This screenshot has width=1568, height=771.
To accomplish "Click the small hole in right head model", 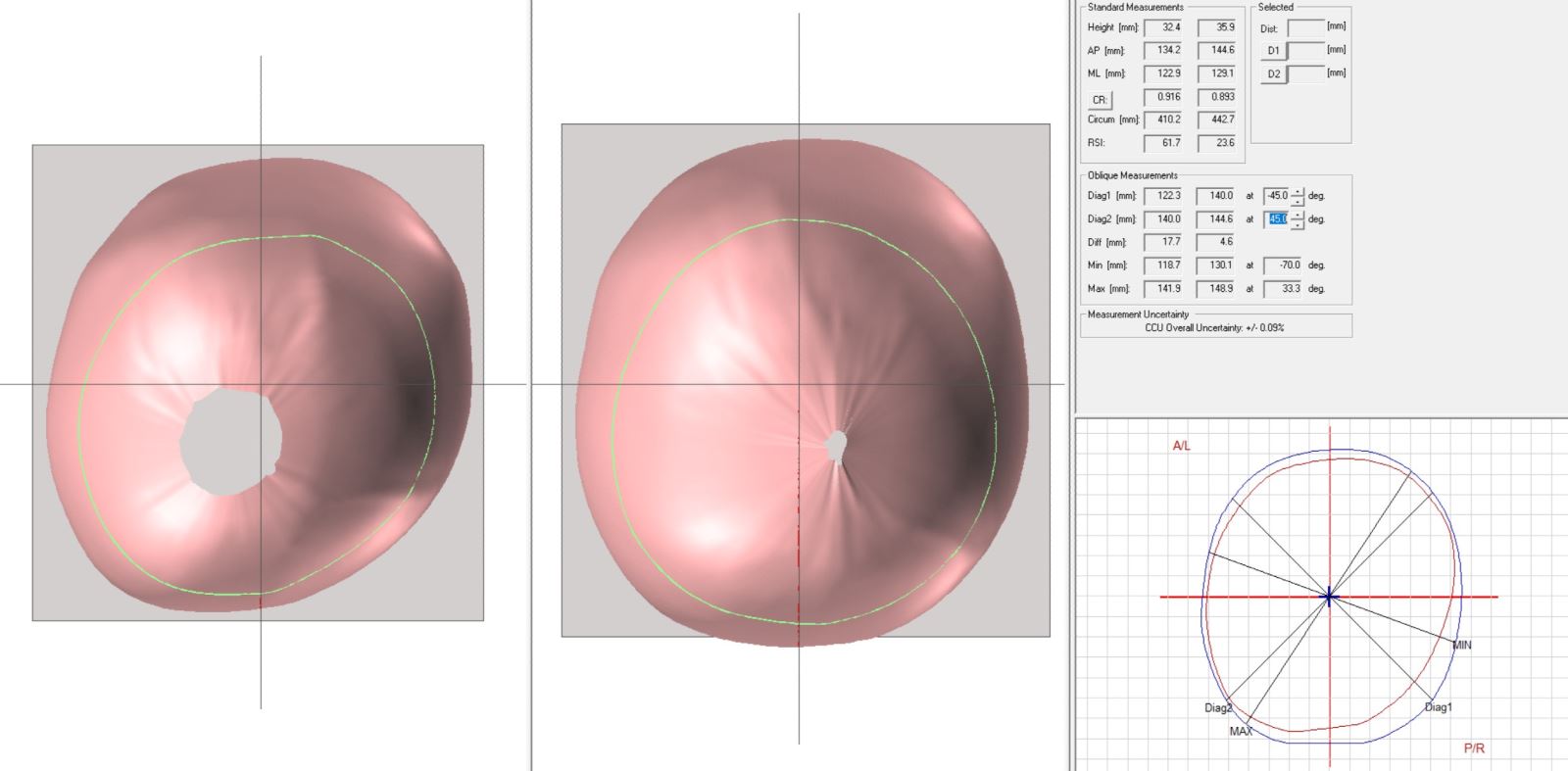I will (835, 446).
